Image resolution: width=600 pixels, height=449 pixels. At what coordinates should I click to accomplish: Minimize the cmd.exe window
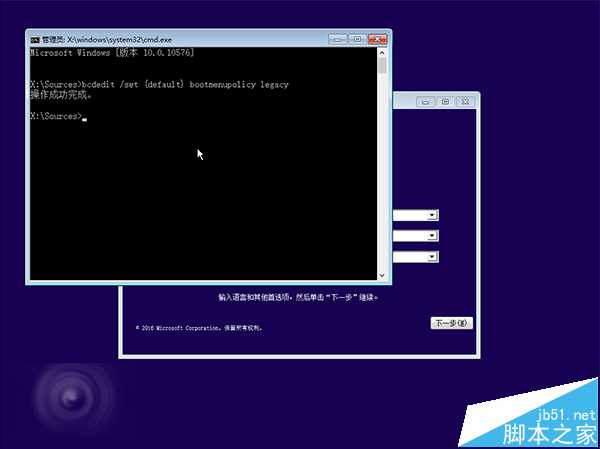pos(338,39)
